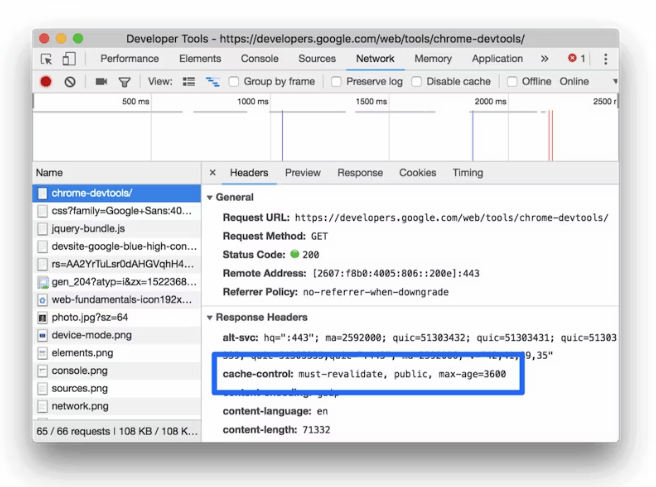Activate the inspect element picker icon
The width and height of the screenshot is (656, 487).
point(46,59)
